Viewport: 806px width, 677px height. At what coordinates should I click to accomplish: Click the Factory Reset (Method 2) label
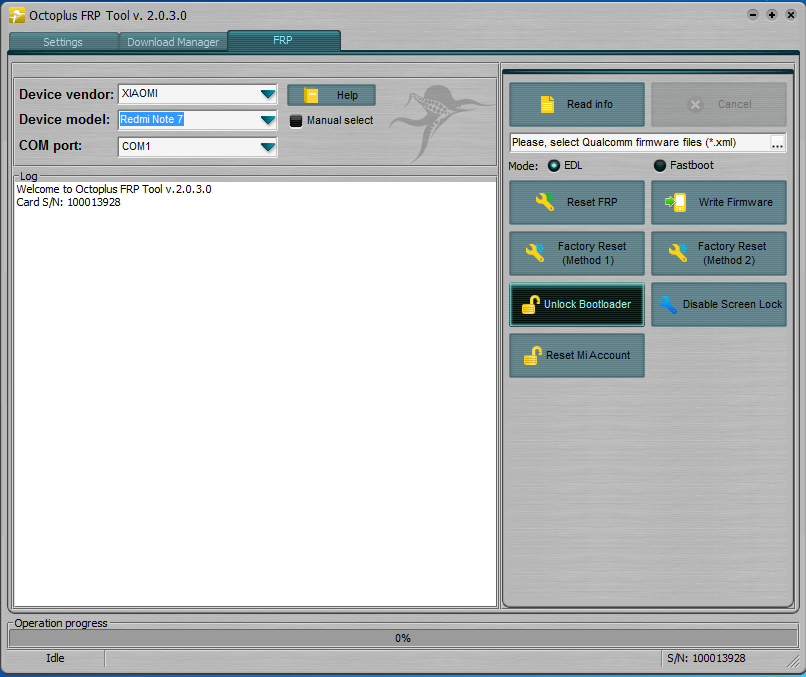731,253
